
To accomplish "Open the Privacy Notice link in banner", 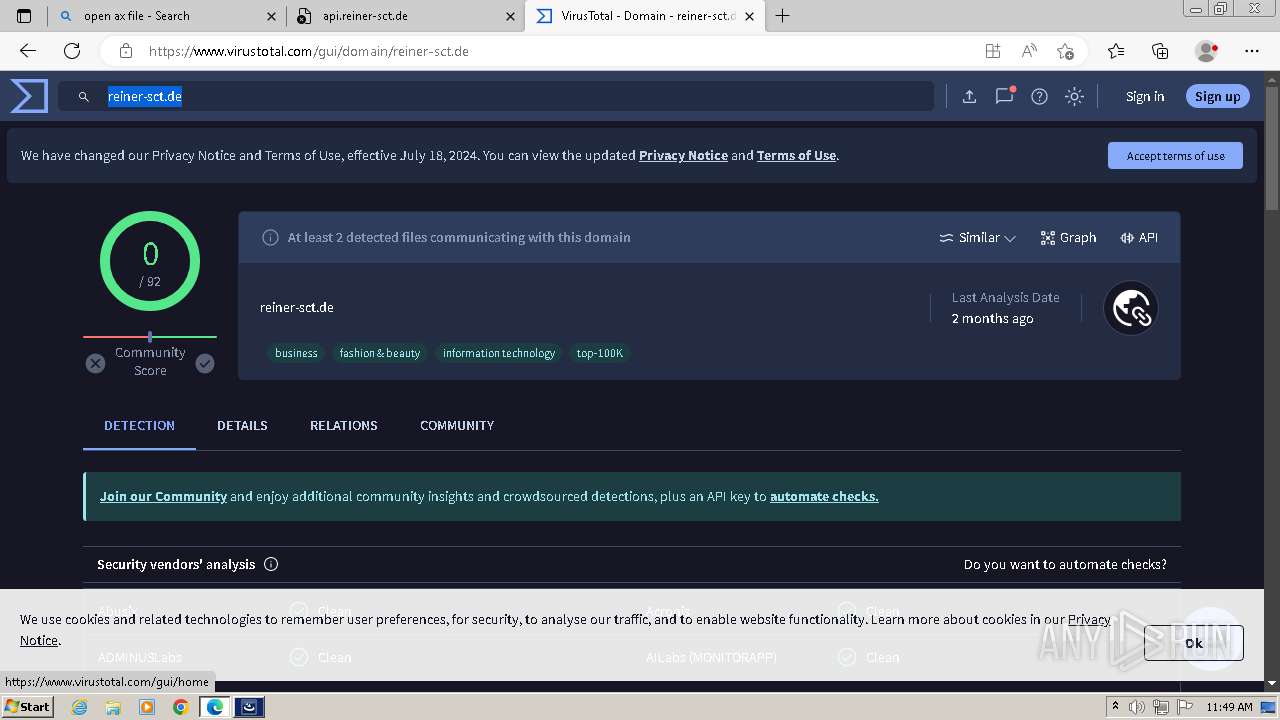I will (x=683, y=155).
